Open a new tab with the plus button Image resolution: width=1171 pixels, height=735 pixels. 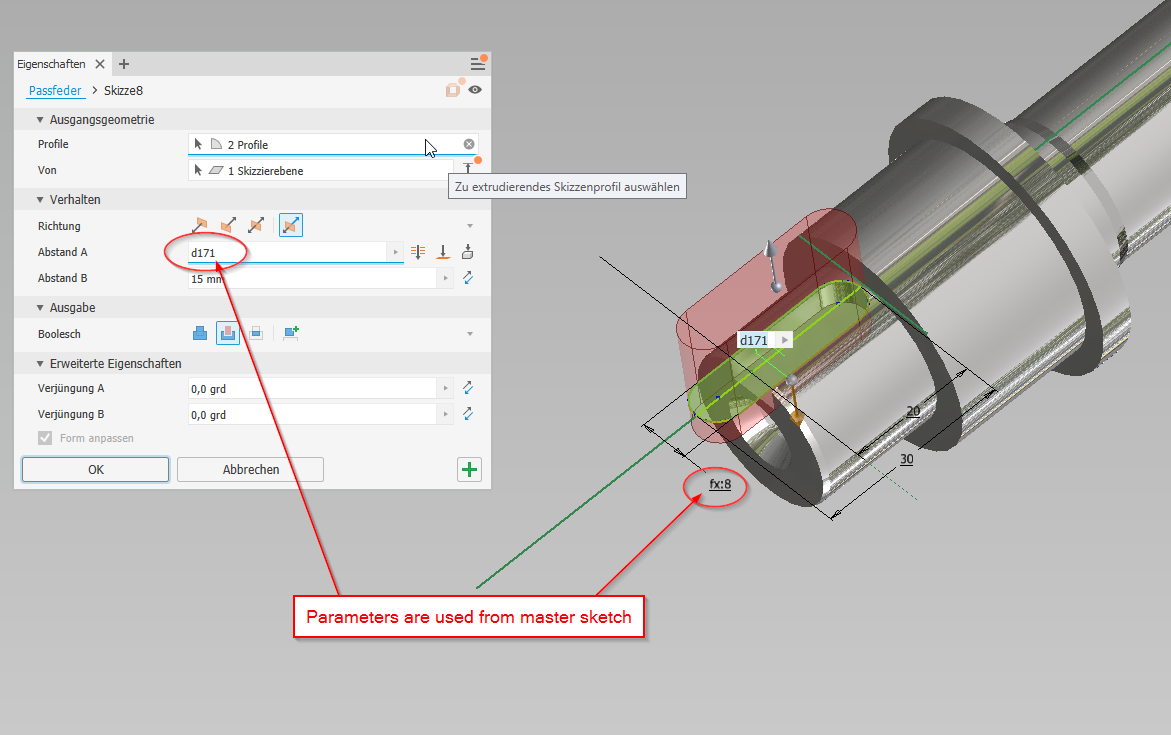(123, 63)
